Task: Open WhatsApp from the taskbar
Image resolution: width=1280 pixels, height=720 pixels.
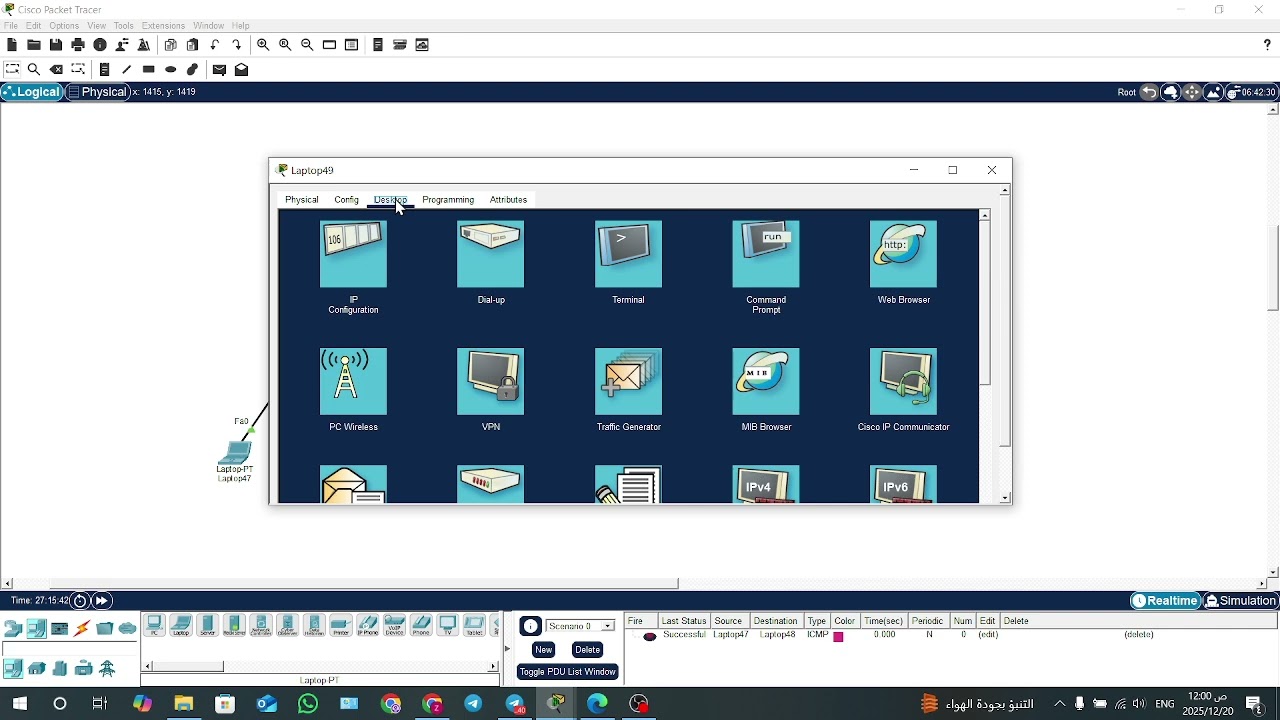Action: [x=308, y=704]
